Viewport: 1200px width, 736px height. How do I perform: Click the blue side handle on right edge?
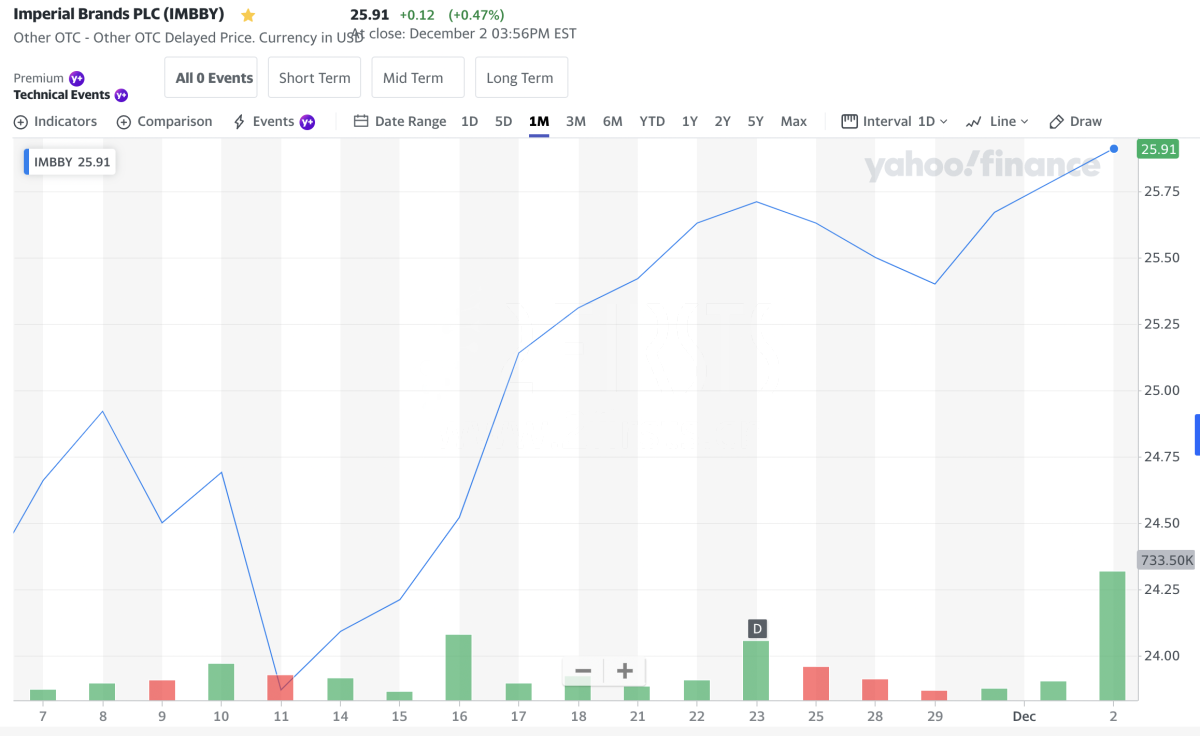[1197, 434]
